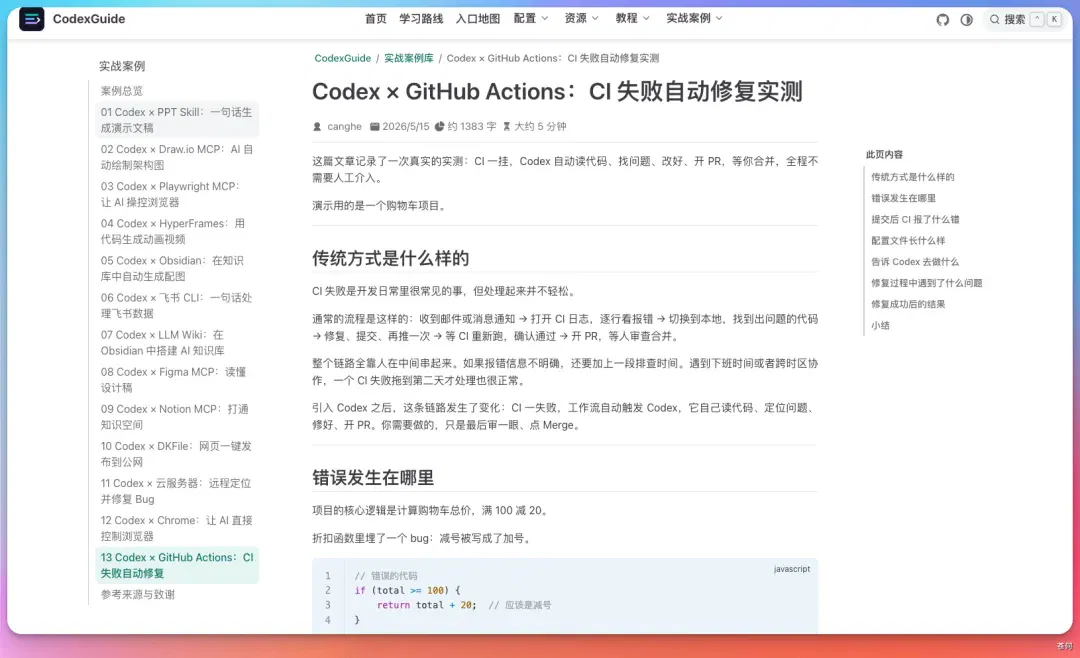
Task: Open 08 Codex × Figma MCP article
Action: (177, 380)
